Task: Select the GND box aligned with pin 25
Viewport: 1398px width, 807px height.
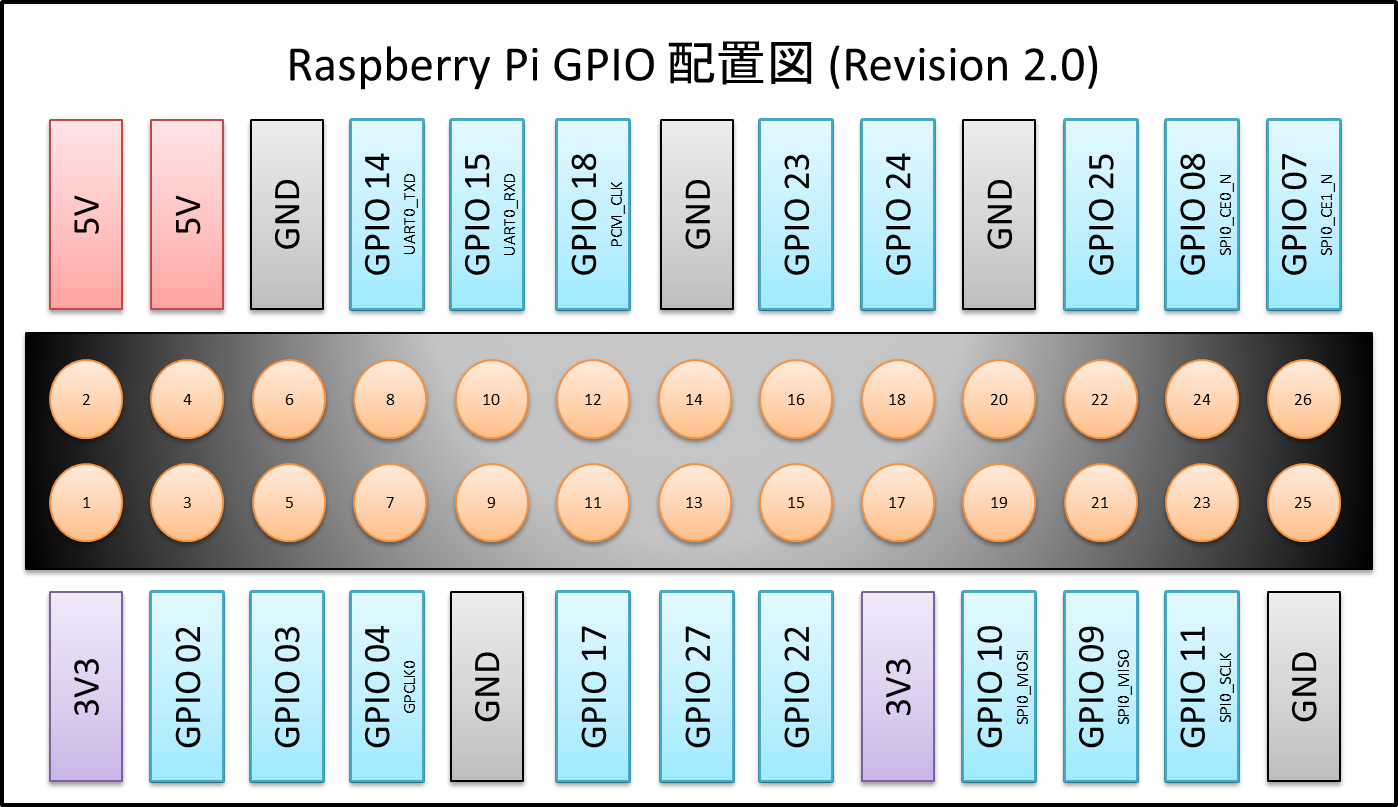Action: (x=1304, y=686)
